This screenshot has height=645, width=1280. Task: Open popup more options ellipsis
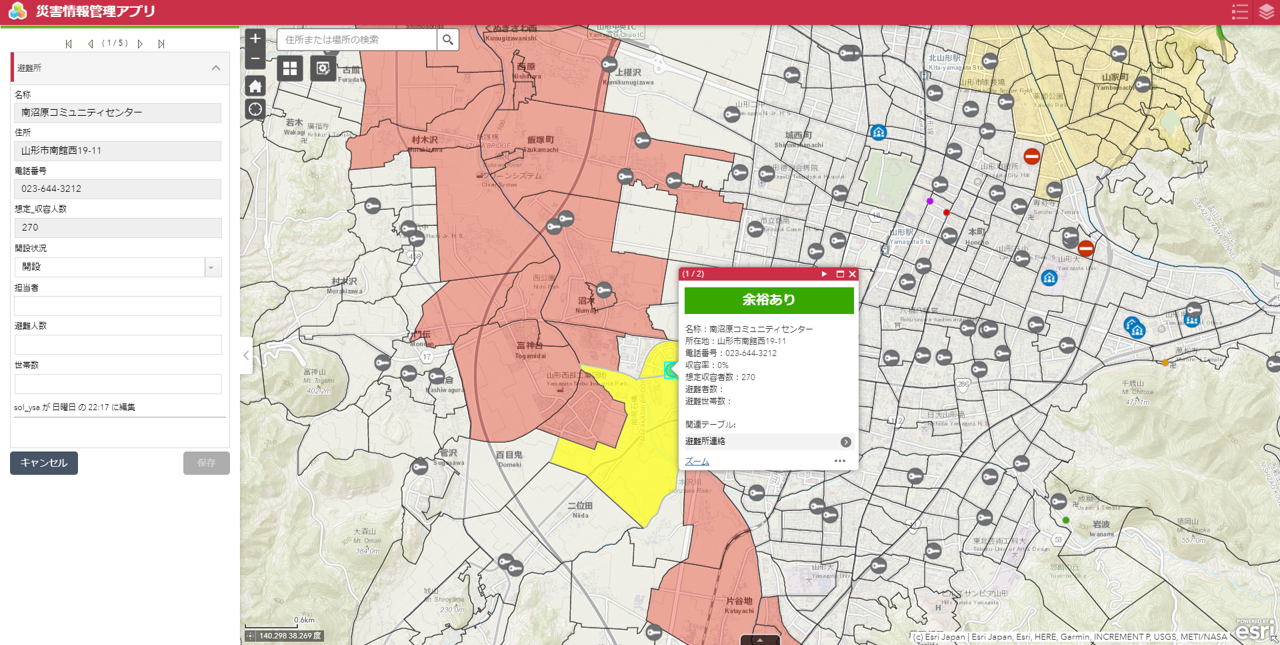click(840, 462)
